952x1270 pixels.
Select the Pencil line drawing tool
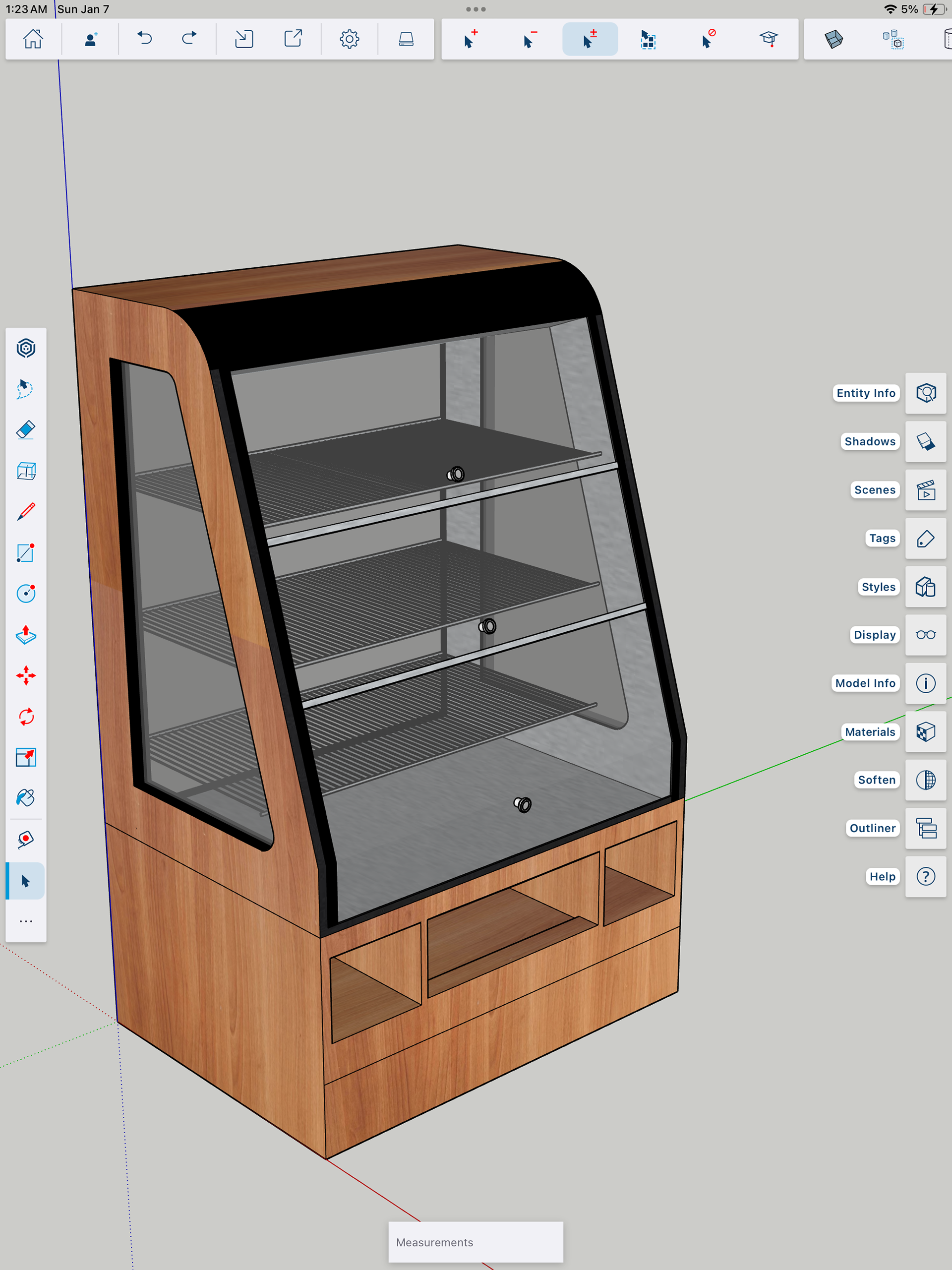point(26,512)
